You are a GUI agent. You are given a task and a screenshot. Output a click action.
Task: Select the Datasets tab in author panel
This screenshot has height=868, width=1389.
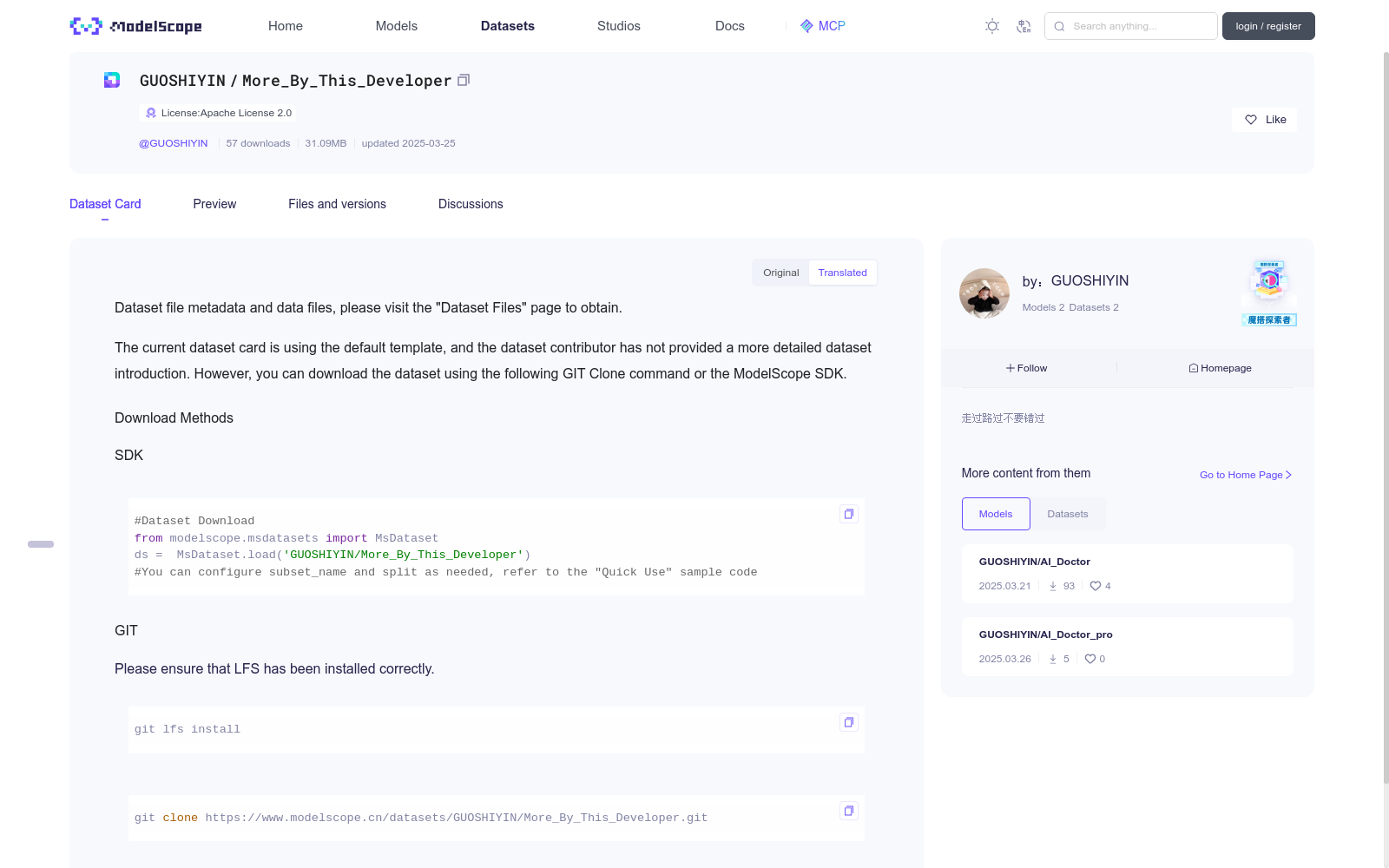coord(1068,514)
